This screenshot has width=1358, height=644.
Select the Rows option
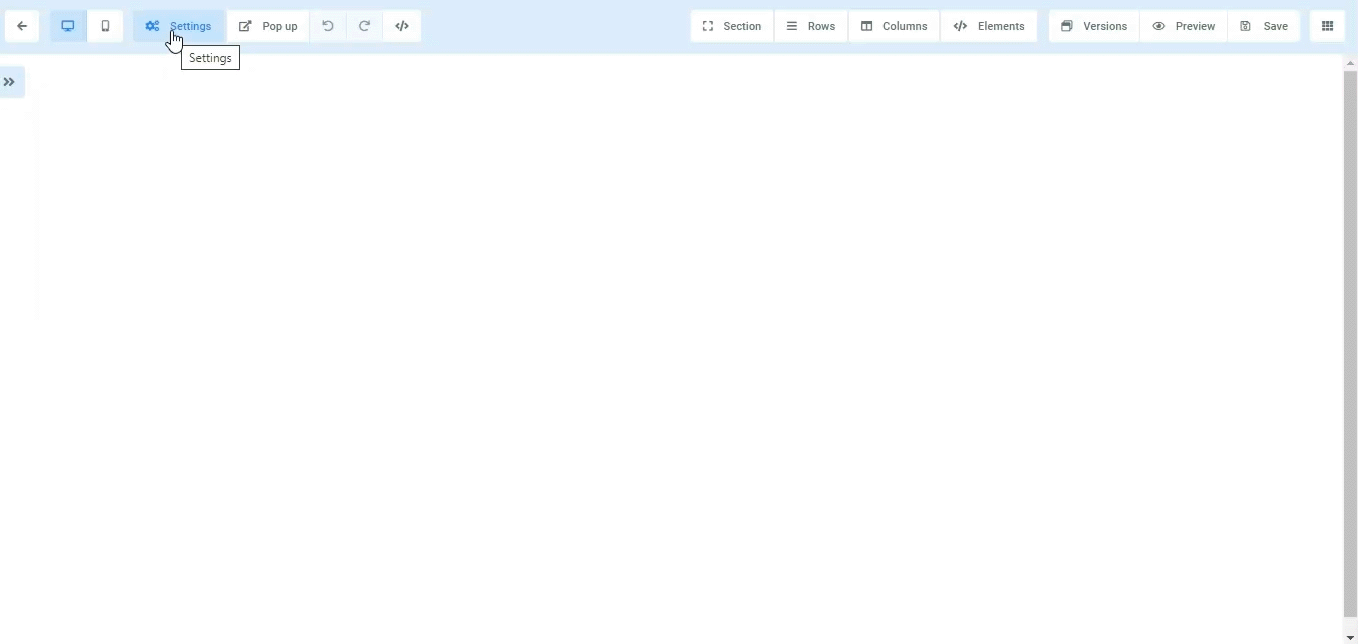point(811,26)
